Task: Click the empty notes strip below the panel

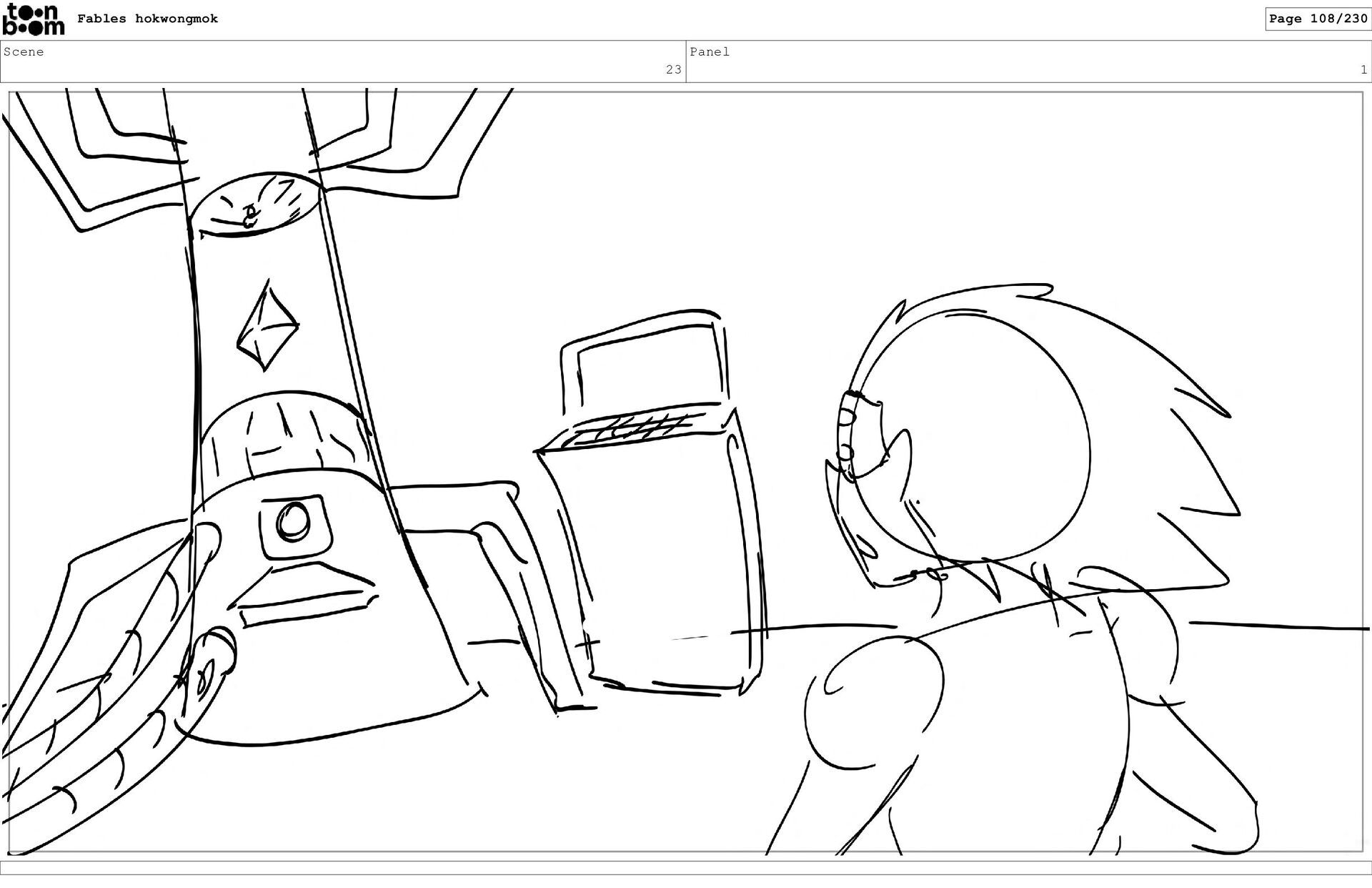Action: [x=686, y=867]
